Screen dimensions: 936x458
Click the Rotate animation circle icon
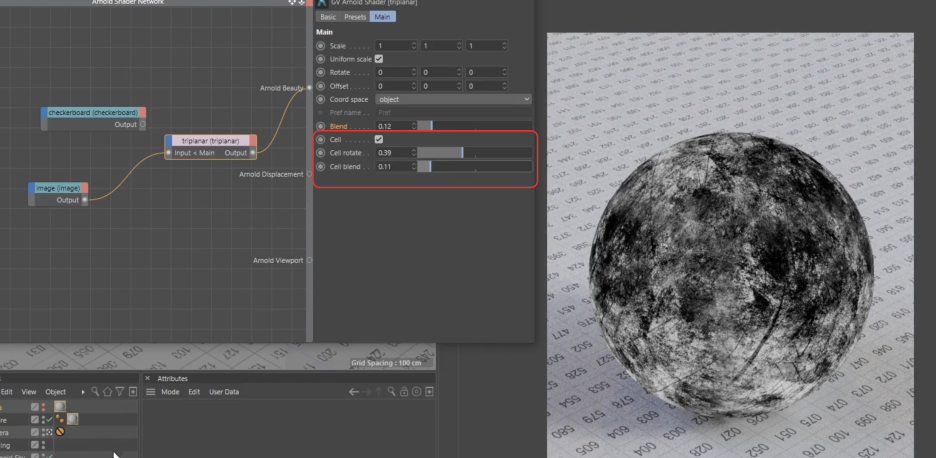coord(321,72)
